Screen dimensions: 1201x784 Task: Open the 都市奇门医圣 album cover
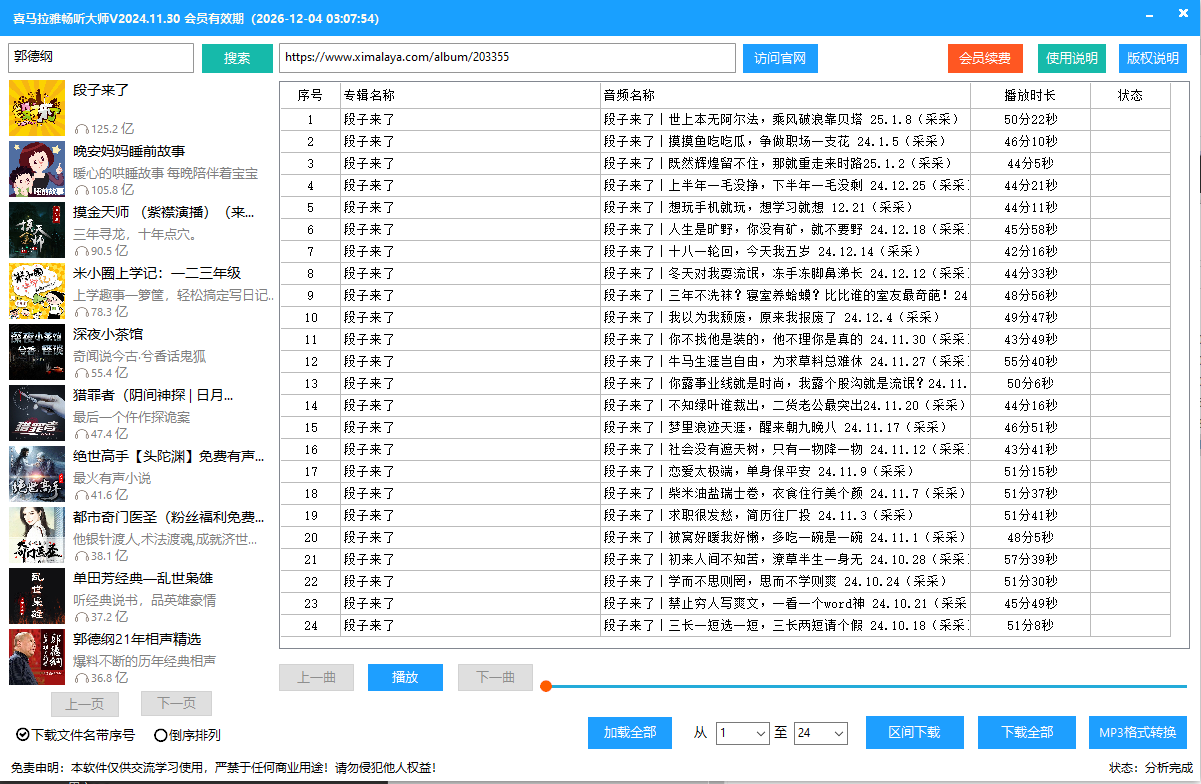37,535
